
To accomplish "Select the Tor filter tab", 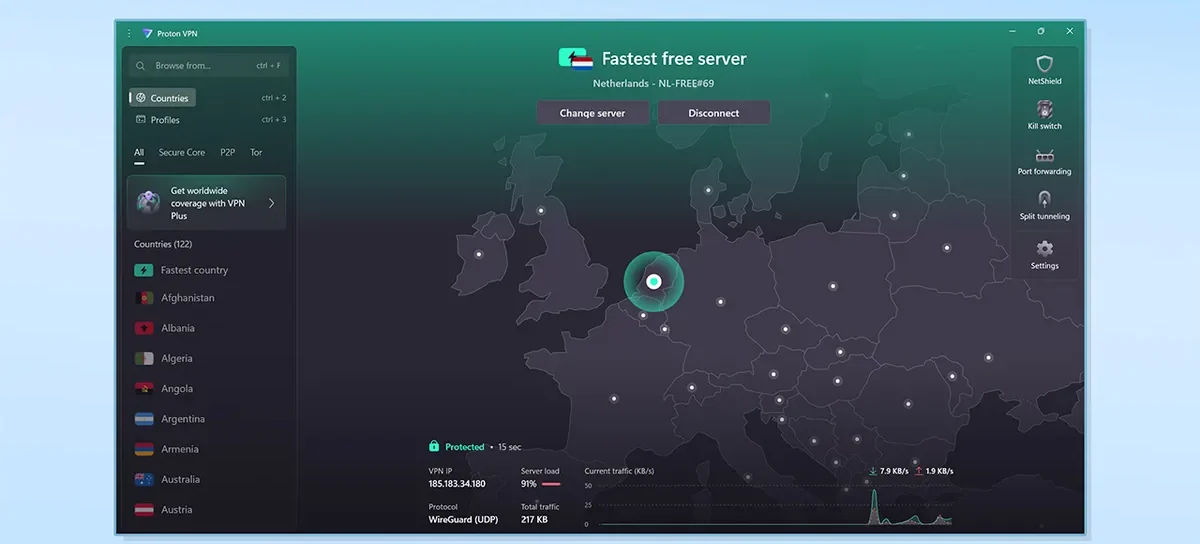I will click(x=256, y=153).
